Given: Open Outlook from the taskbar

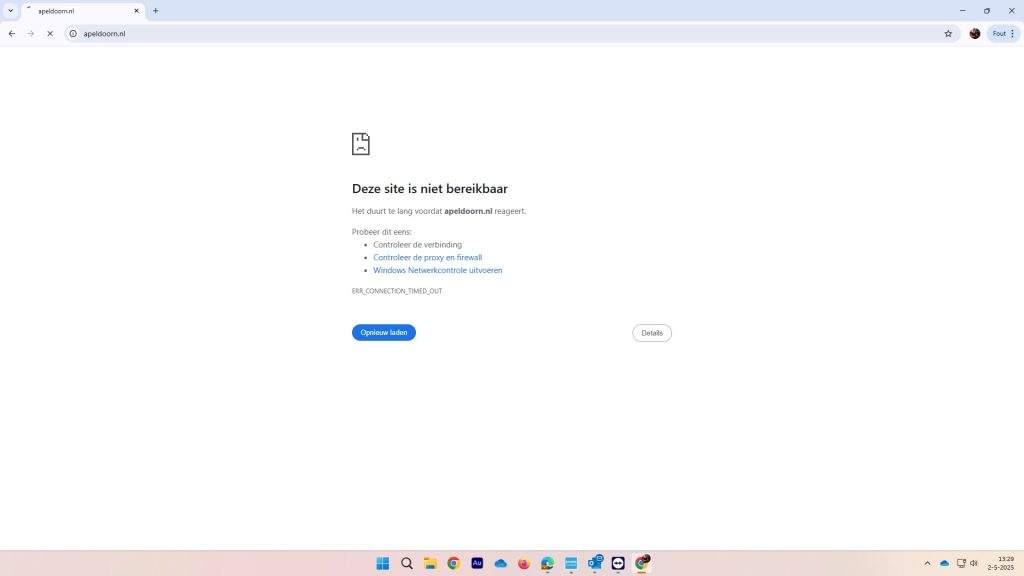Looking at the screenshot, I should pyautogui.click(x=595, y=563).
